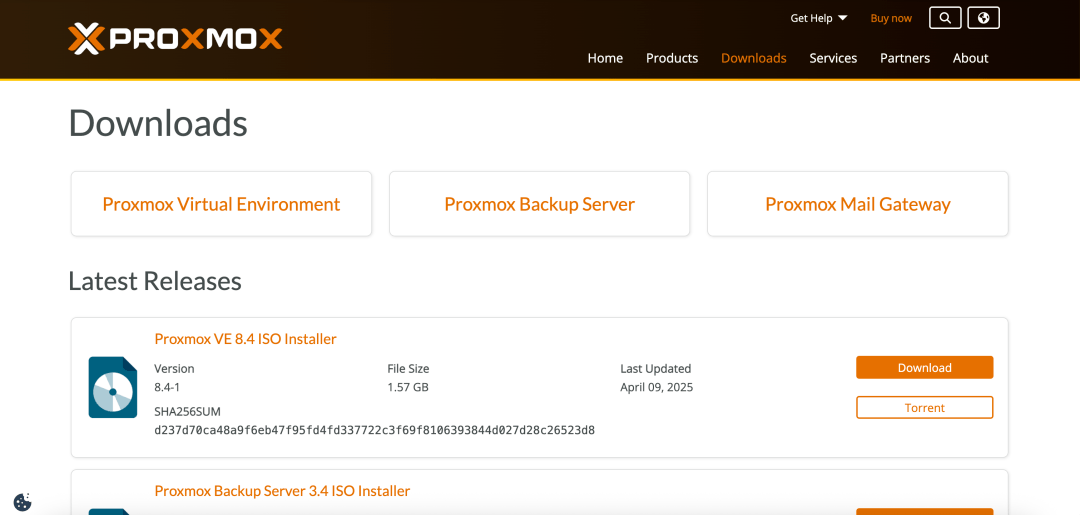Open the About menu
The width and height of the screenshot is (1080, 515).
click(x=970, y=59)
